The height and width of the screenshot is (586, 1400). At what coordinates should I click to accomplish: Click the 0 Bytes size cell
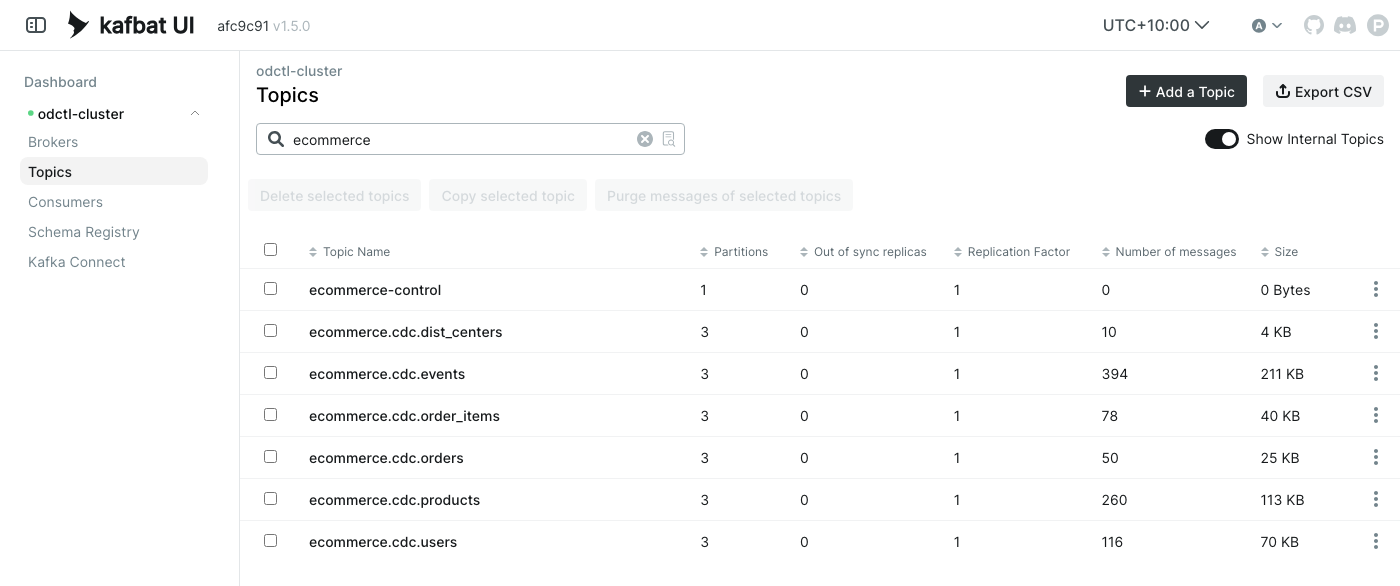tap(1285, 290)
